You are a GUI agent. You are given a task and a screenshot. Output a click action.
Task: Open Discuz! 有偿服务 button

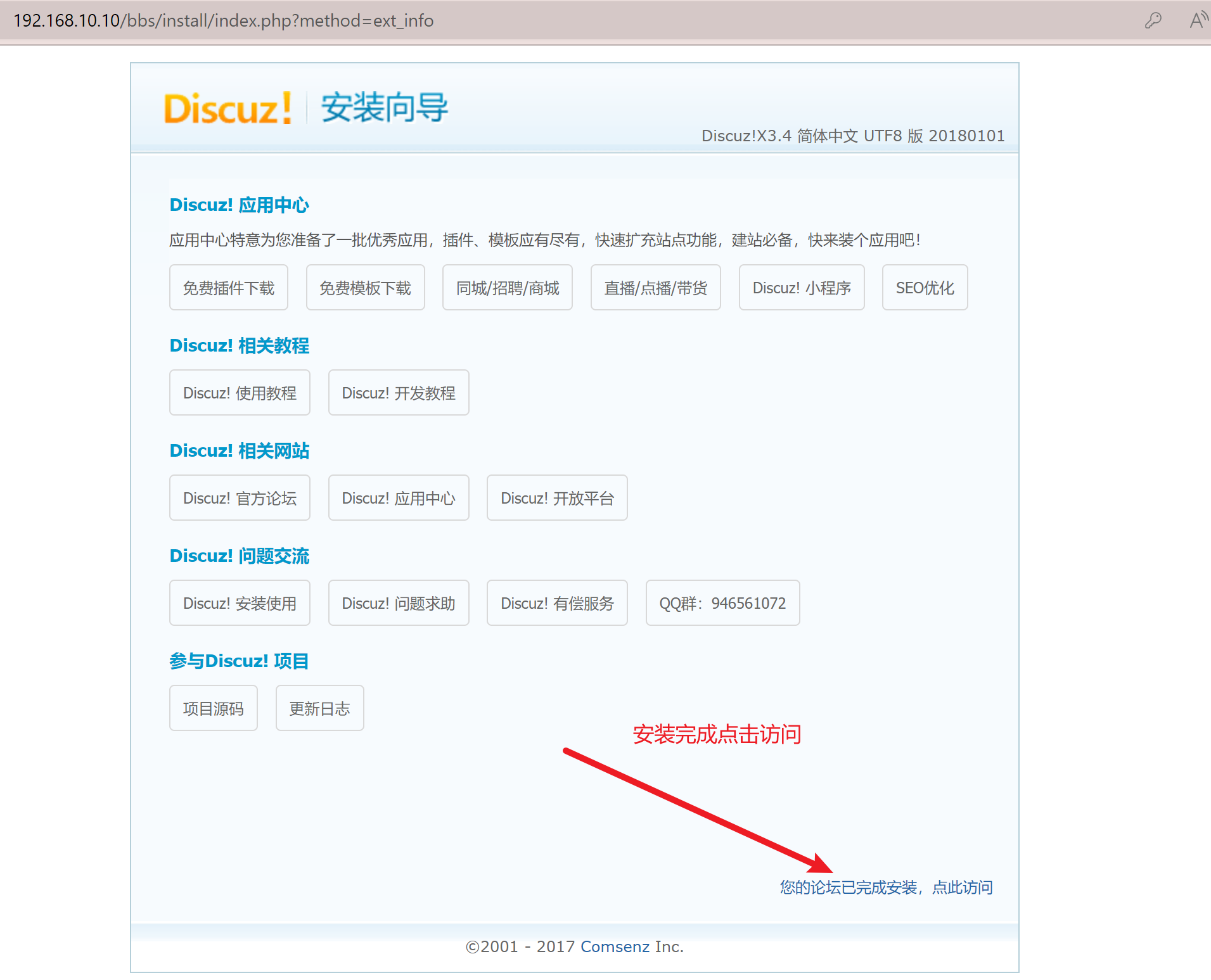pyautogui.click(x=557, y=603)
